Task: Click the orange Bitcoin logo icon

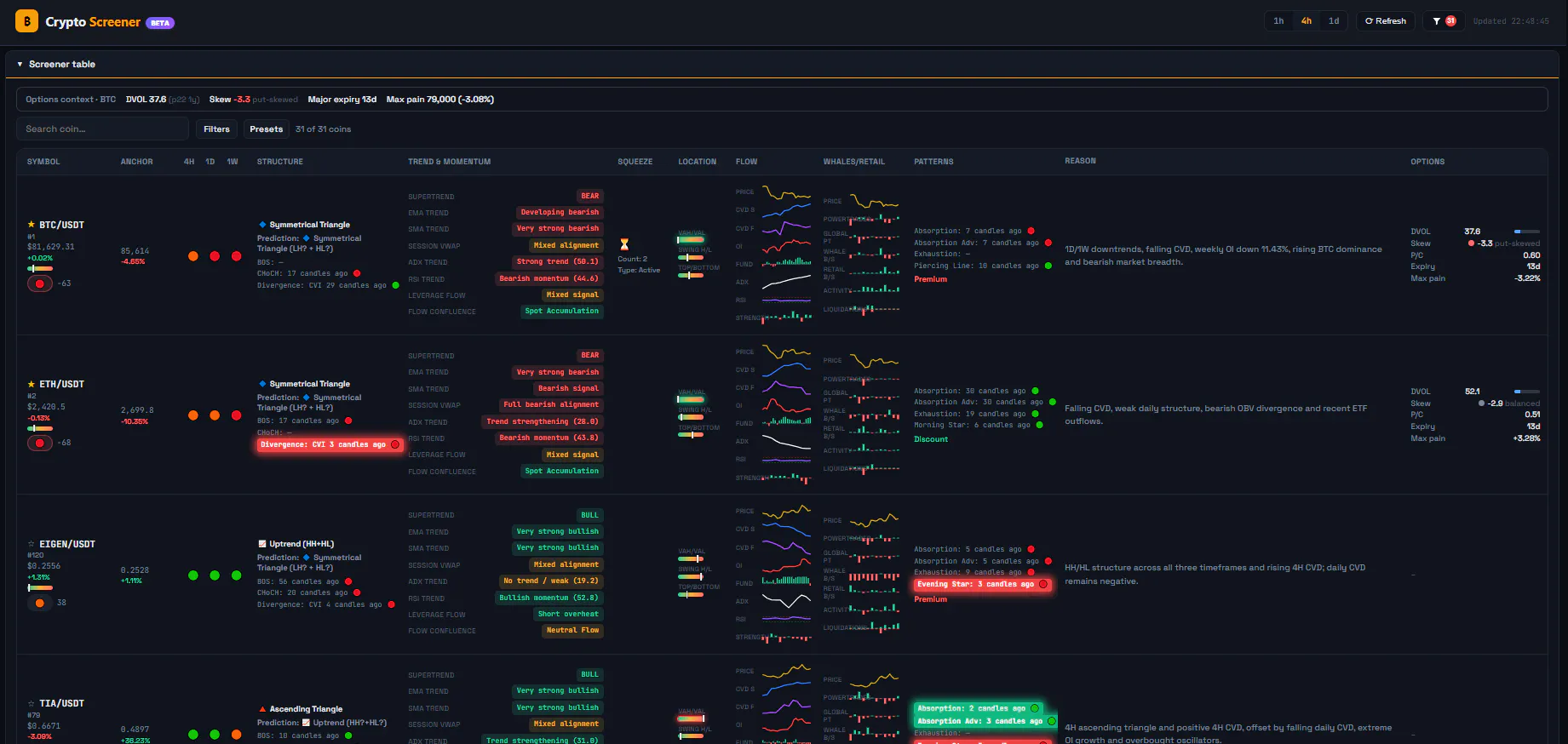Action: click(26, 21)
